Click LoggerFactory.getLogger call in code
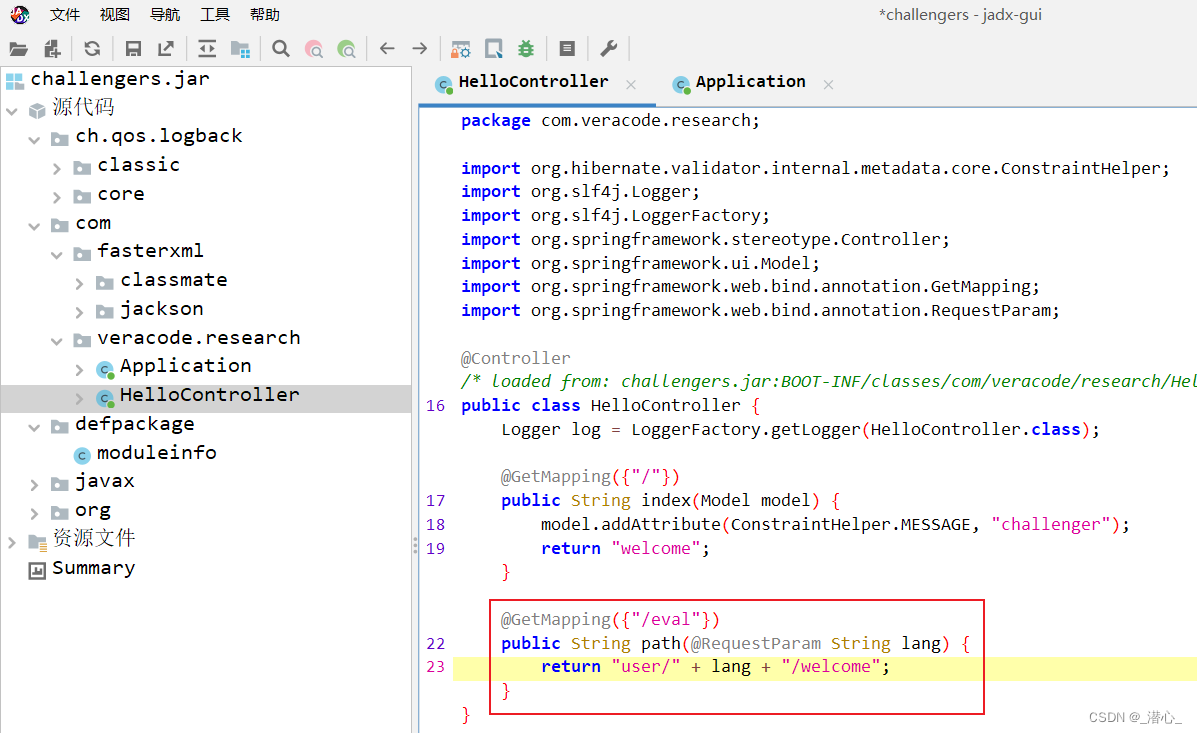1197x733 pixels. coord(745,430)
